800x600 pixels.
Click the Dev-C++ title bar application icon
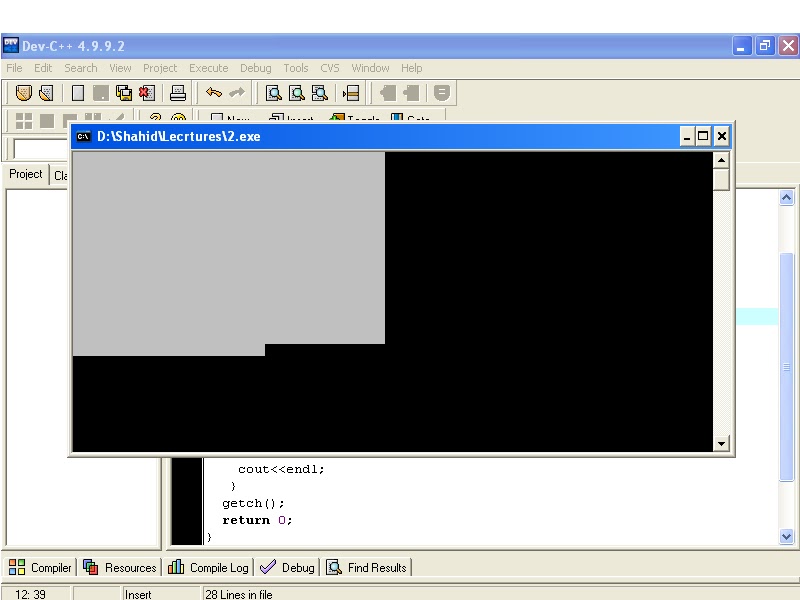pos(11,45)
